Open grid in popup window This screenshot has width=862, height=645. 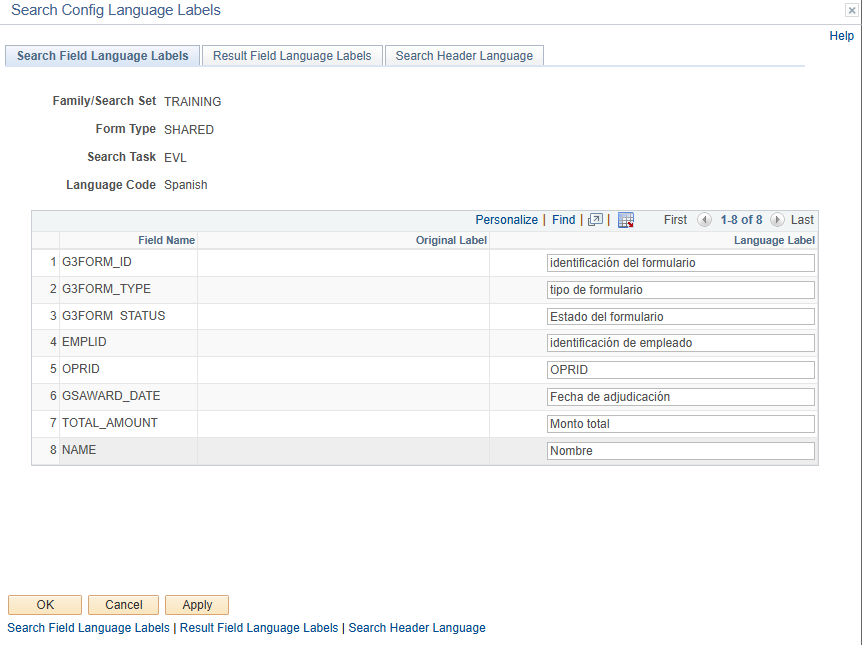click(x=595, y=219)
